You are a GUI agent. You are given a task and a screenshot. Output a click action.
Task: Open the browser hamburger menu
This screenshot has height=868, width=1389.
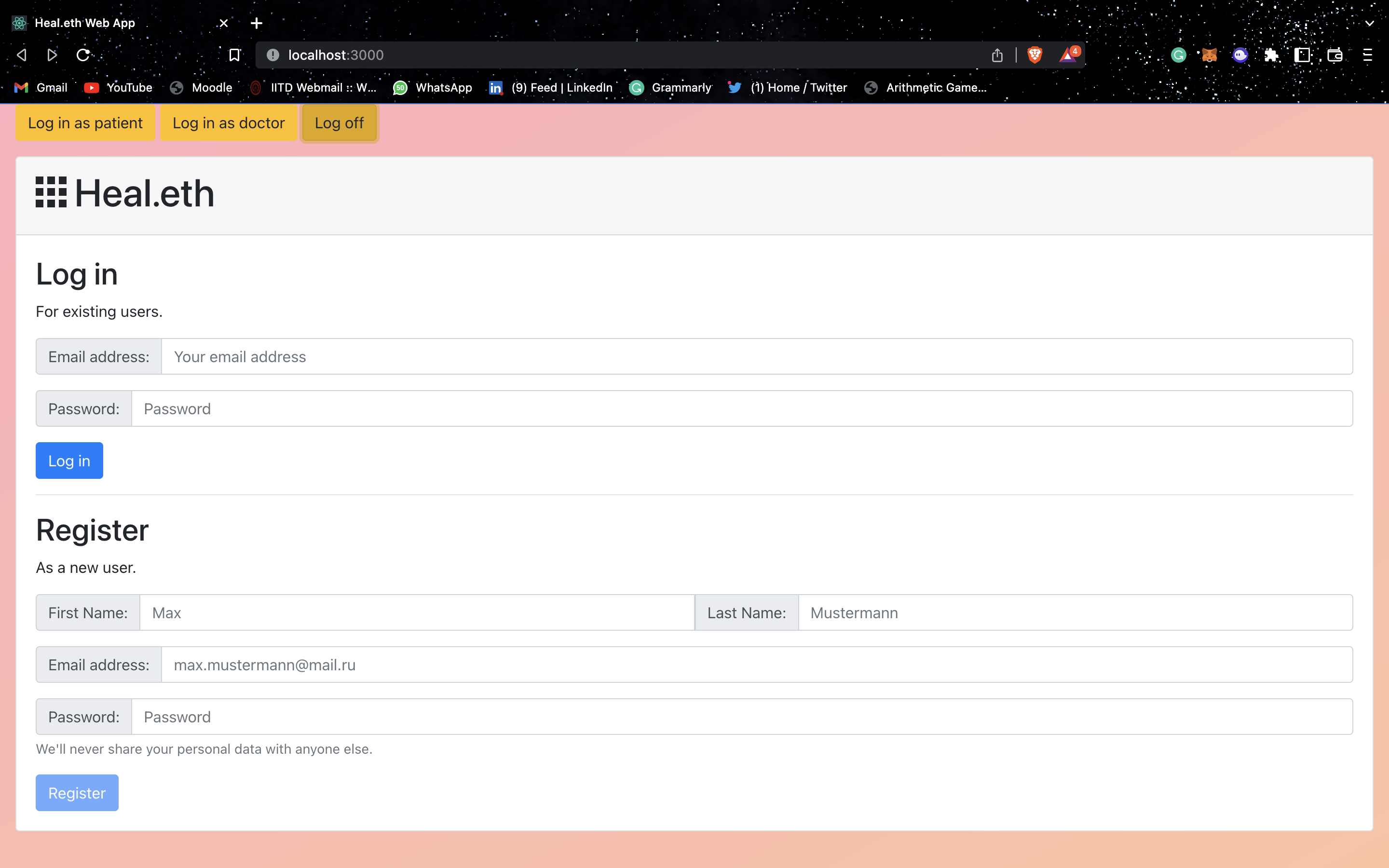tap(1368, 55)
